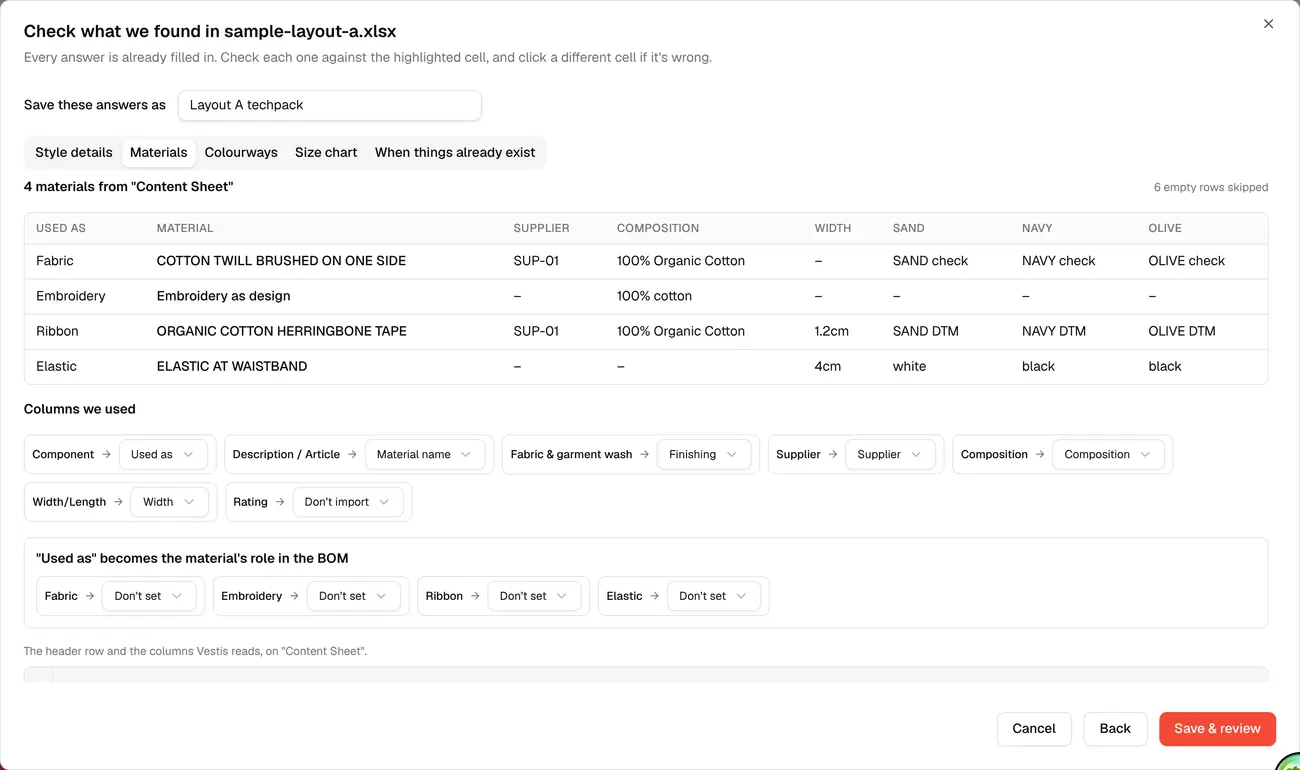Viewport: 1300px width, 770px height.
Task: Click the '1.2cm' width cell
Action: tap(832, 331)
